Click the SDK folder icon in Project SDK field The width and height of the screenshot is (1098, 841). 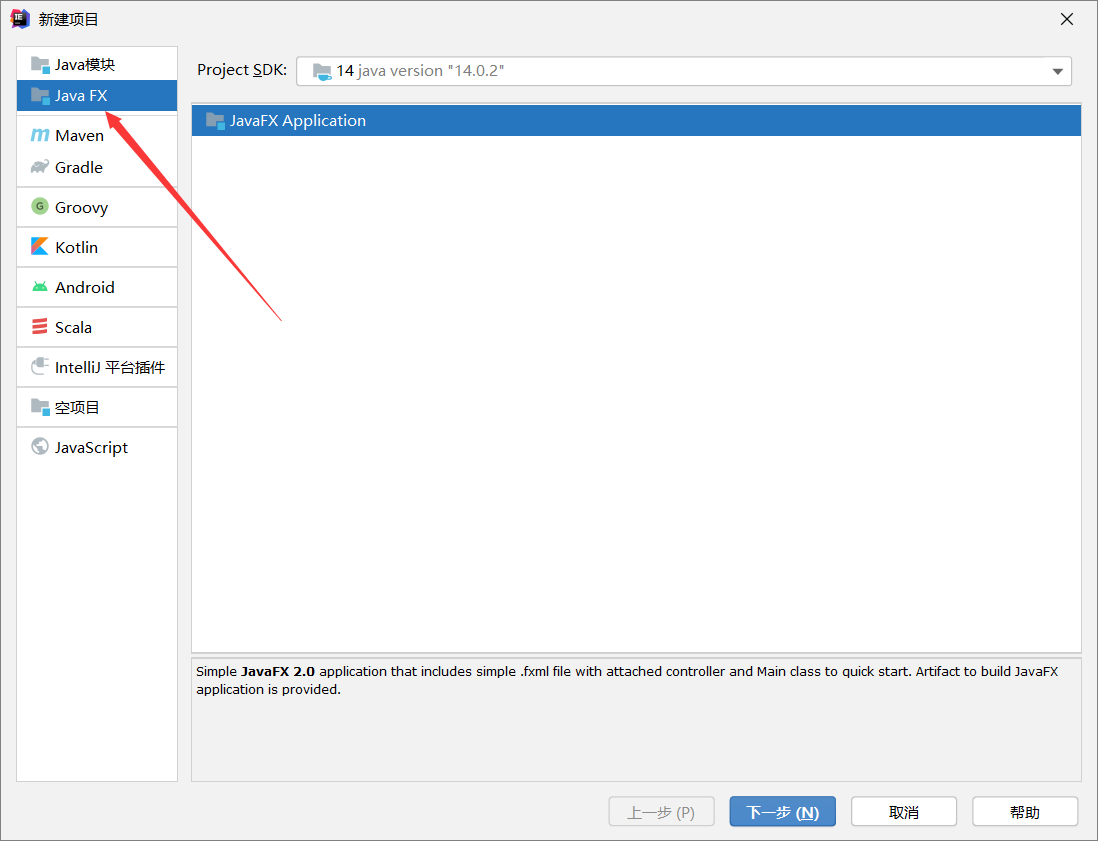click(321, 71)
